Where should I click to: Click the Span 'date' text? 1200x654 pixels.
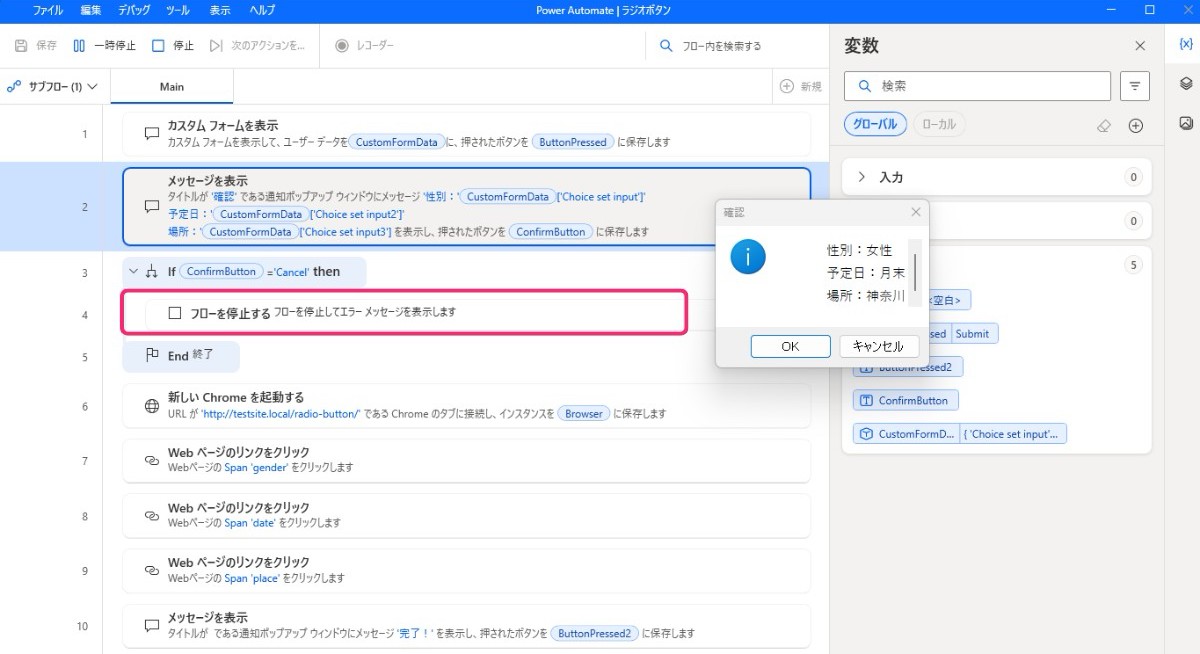click(250, 522)
